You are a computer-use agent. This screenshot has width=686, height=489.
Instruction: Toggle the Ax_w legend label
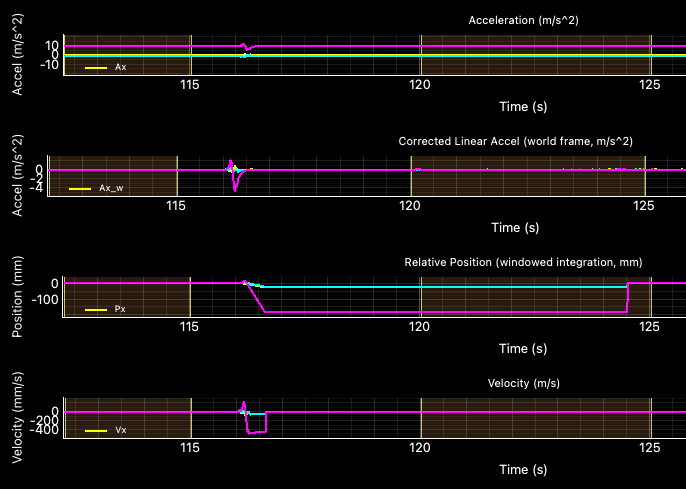111,189
